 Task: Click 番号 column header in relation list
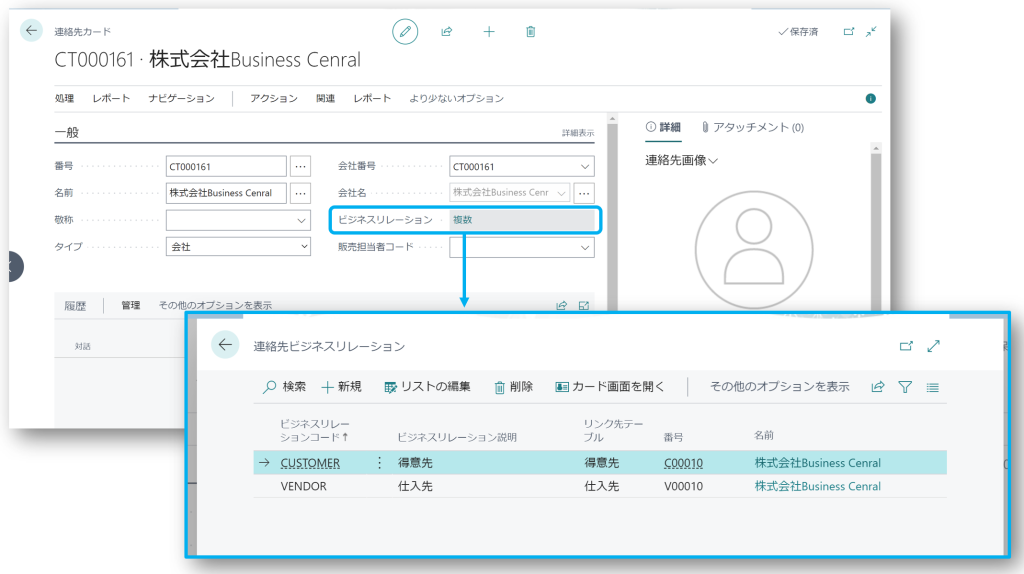(x=673, y=437)
